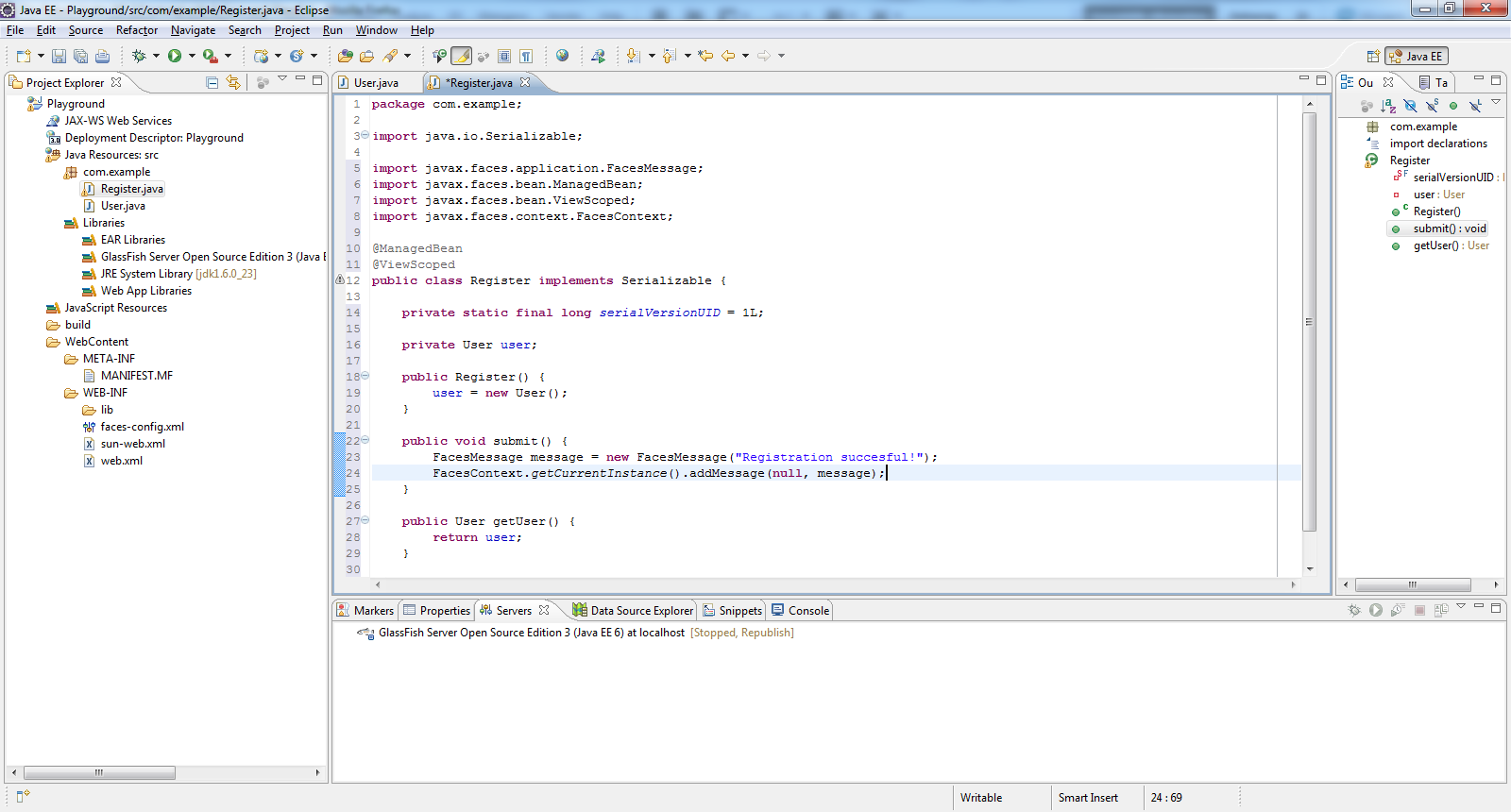Start the server with play icon in Servers view

click(1376, 610)
